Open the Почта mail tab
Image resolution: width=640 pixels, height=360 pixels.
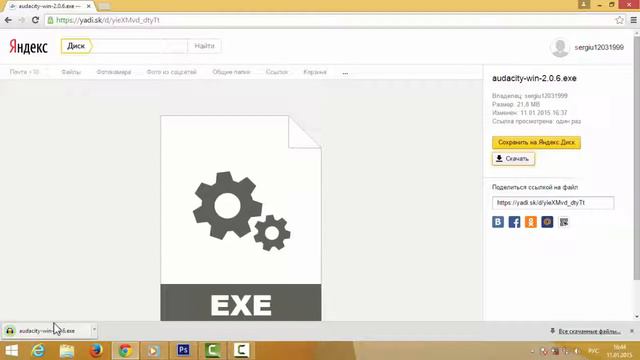tap(24, 72)
